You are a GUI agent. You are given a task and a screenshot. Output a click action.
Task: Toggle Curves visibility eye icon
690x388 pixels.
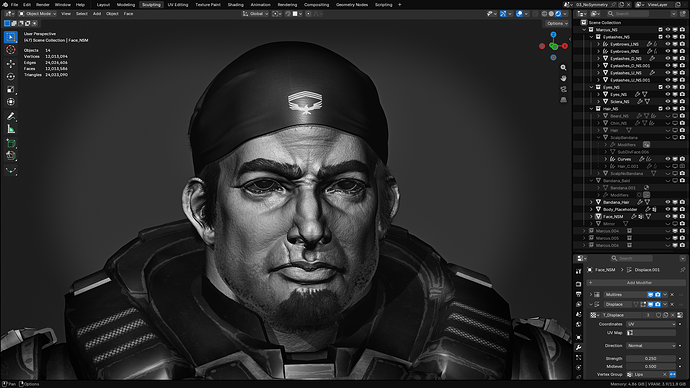click(x=668, y=159)
